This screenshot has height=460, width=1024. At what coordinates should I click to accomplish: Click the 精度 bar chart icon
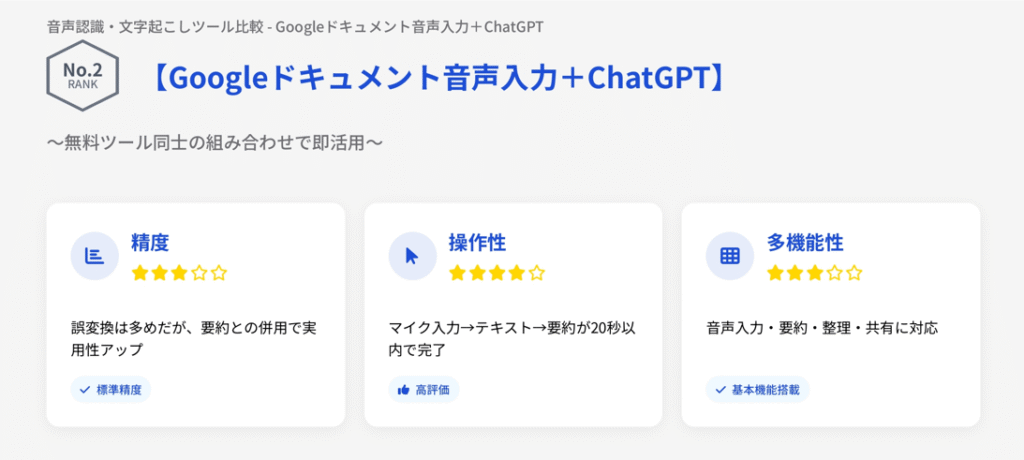tap(95, 256)
